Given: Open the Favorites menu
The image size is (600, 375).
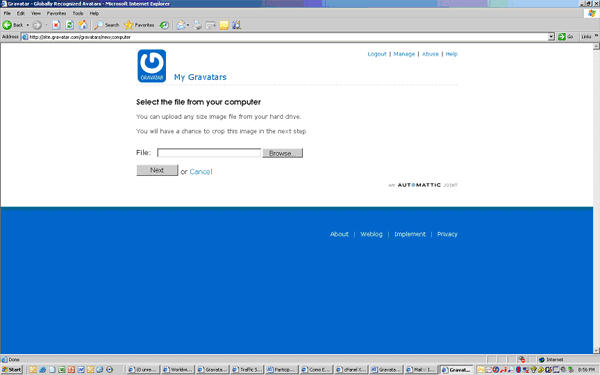Looking at the screenshot, I should (x=57, y=13).
